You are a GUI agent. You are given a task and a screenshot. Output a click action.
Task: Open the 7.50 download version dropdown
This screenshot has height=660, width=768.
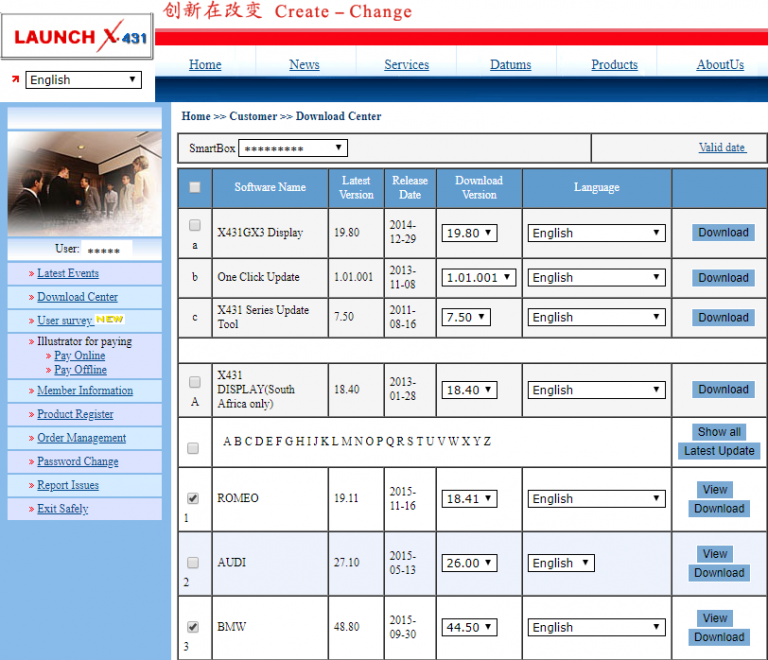[466, 317]
